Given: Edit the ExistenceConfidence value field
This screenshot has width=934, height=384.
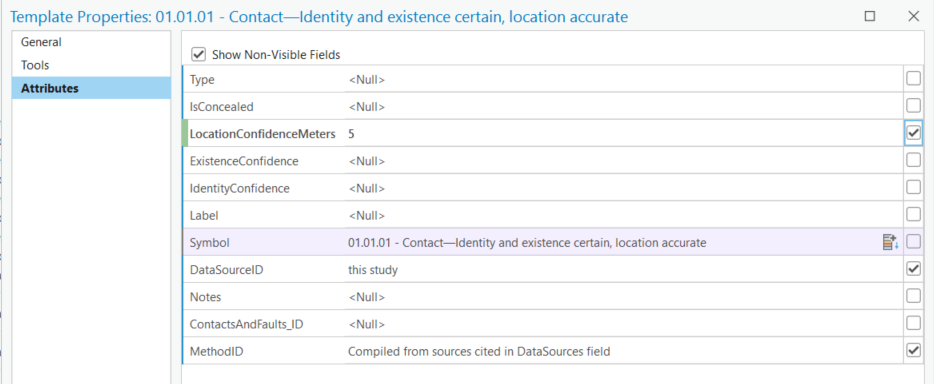Looking at the screenshot, I should click(623, 161).
